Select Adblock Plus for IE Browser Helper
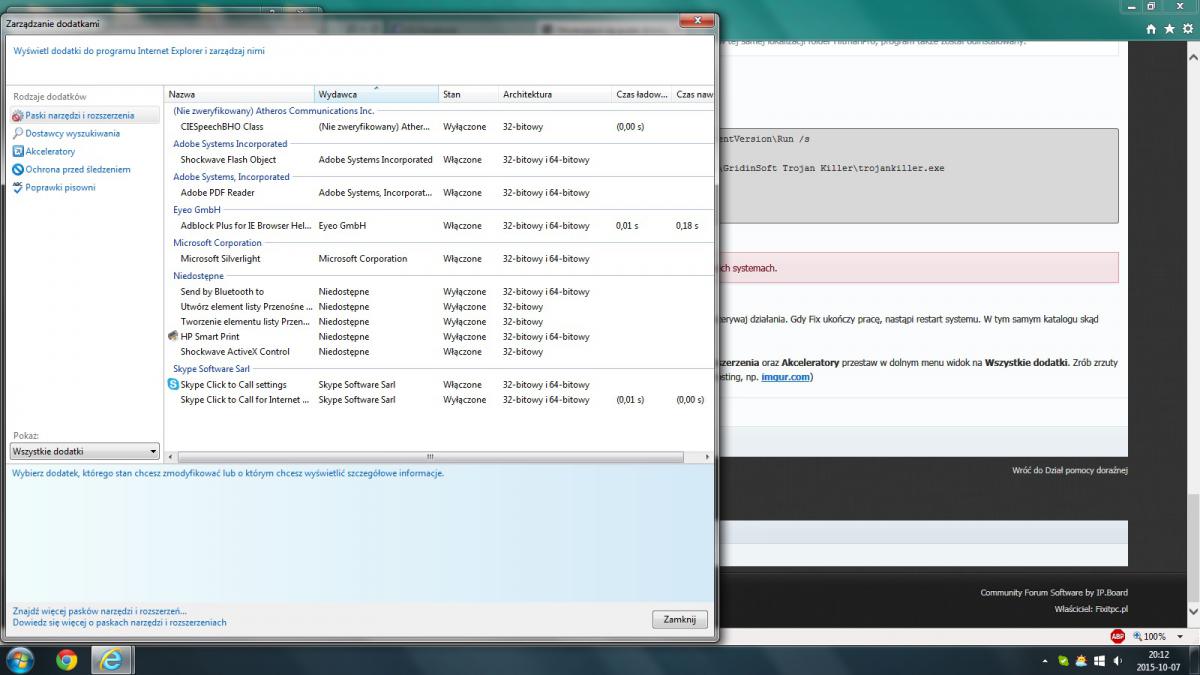This screenshot has width=1200, height=675. point(439,226)
